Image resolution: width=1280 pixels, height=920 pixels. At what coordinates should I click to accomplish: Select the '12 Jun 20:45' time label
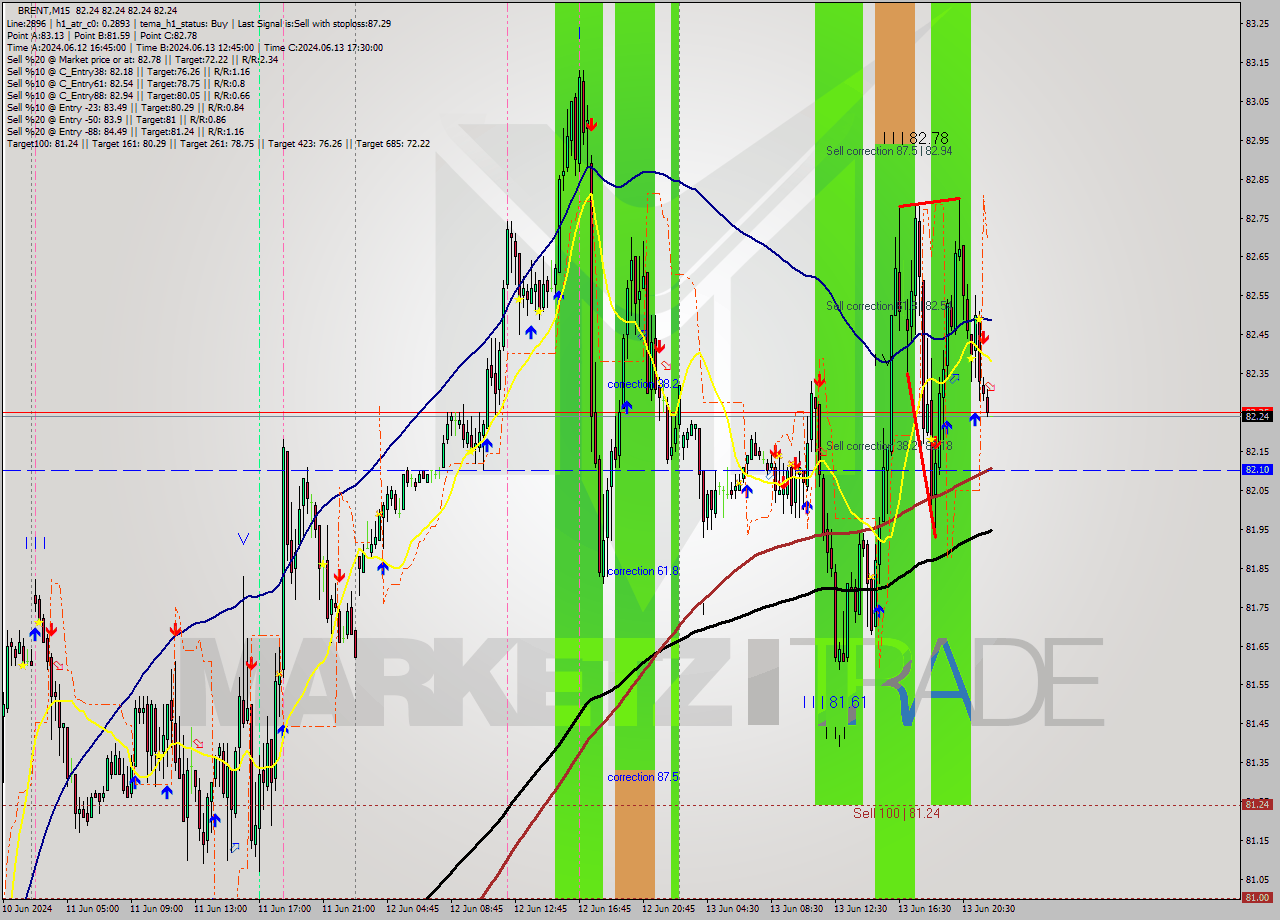tap(667, 909)
